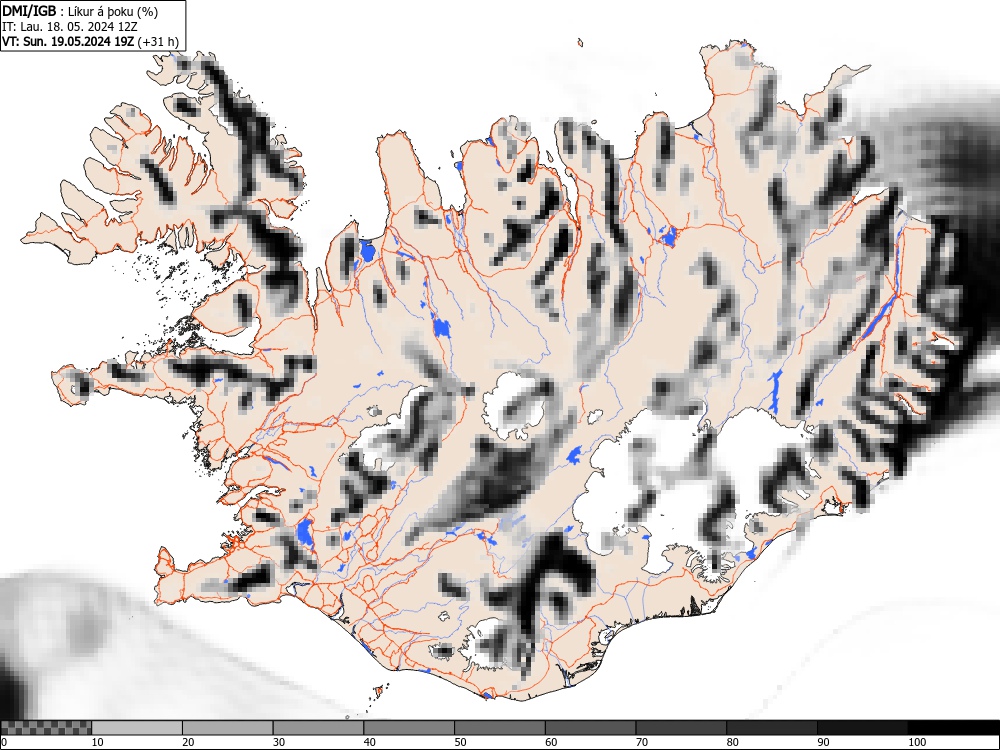Select the 70–80 percent legend swatch
This screenshot has width=1000, height=750.
680,728
